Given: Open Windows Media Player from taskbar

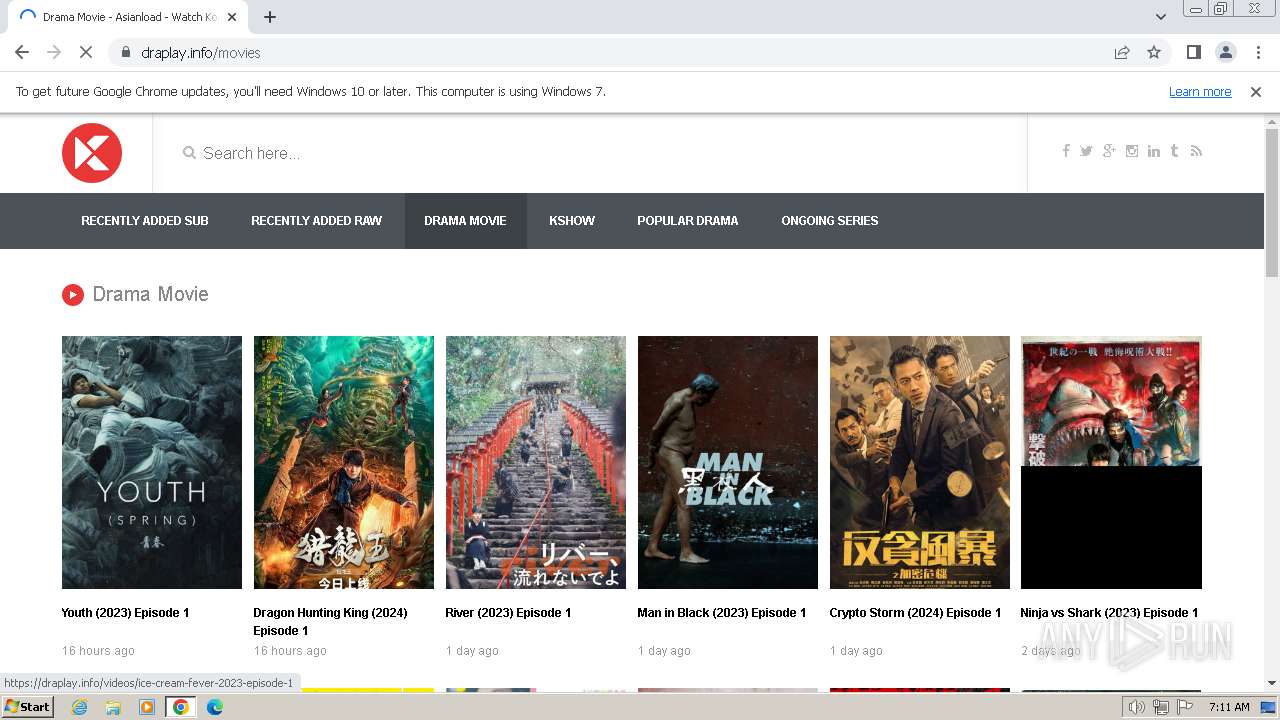Looking at the screenshot, I should [146, 707].
